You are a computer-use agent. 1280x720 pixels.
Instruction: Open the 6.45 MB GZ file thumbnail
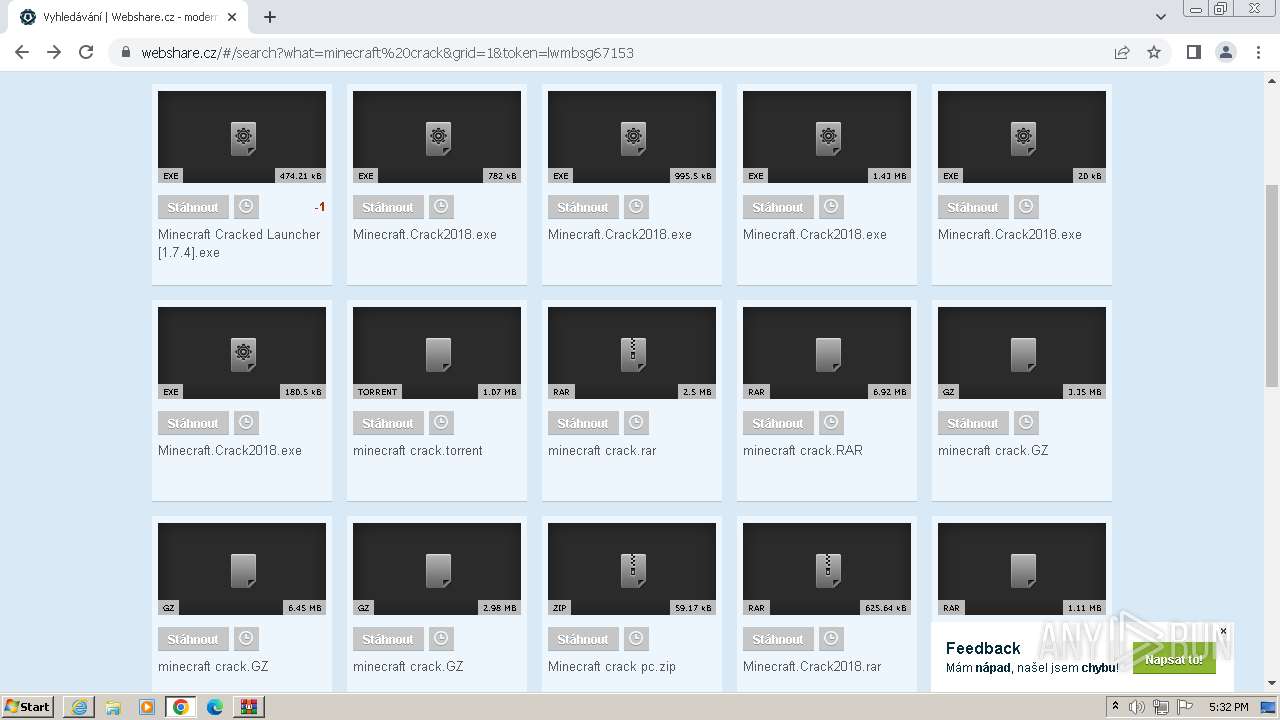pos(242,569)
